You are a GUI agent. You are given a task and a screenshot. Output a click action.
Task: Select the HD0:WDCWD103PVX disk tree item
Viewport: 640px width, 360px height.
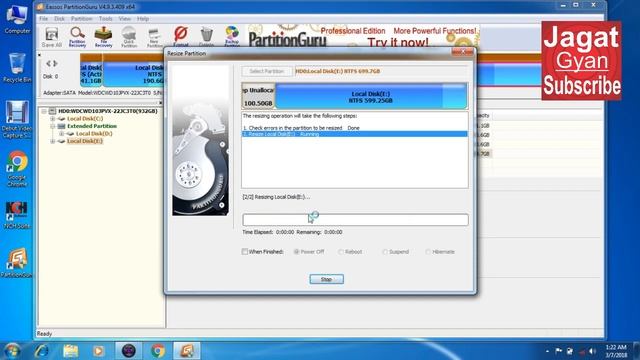pos(107,111)
